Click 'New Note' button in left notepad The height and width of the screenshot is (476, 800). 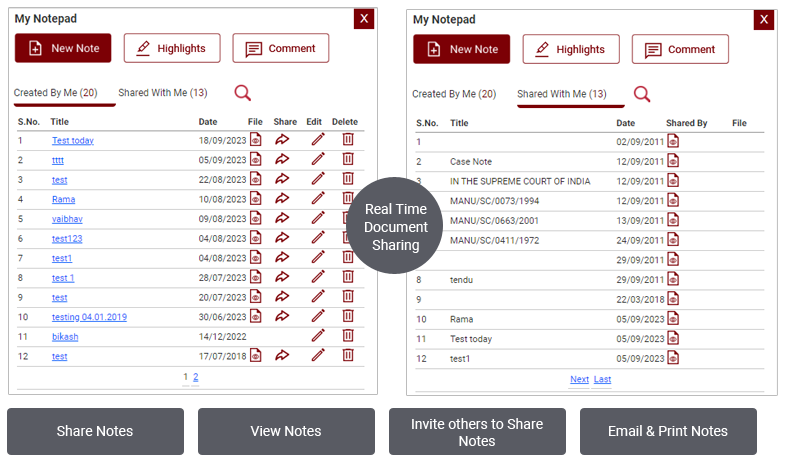coord(63,48)
